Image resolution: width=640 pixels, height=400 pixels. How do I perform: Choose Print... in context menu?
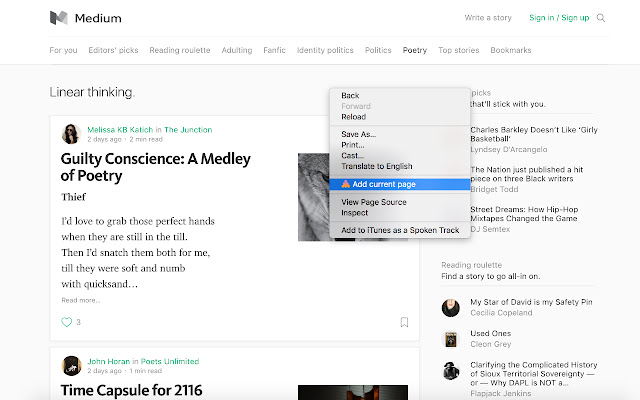click(400, 145)
